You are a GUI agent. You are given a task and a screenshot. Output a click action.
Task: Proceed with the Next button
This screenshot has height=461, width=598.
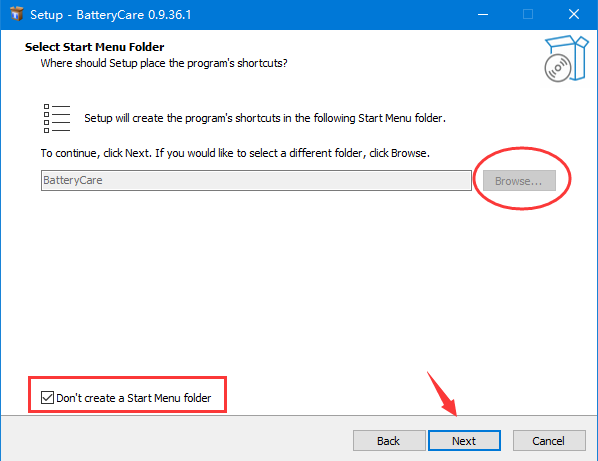click(464, 441)
